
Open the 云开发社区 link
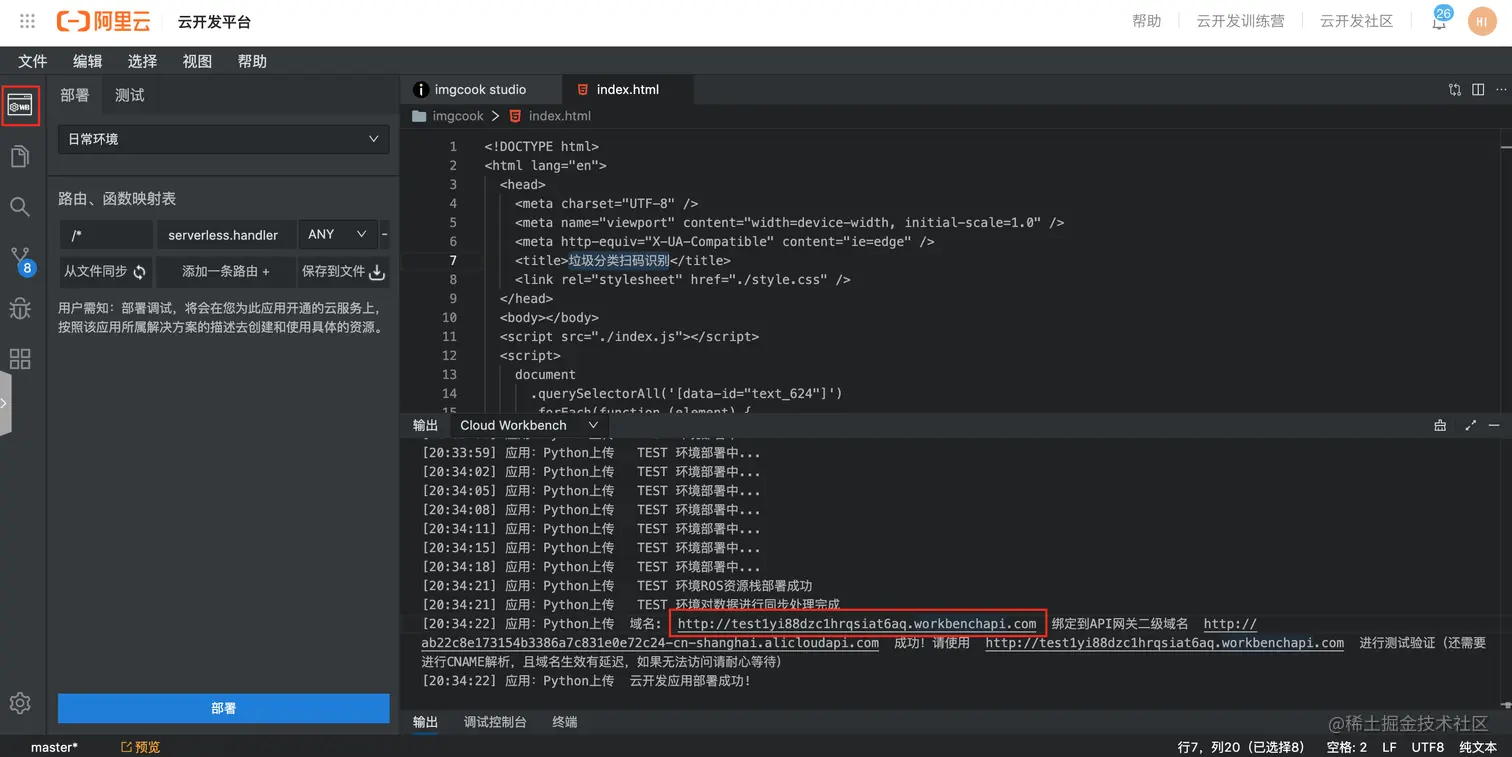tap(1357, 21)
